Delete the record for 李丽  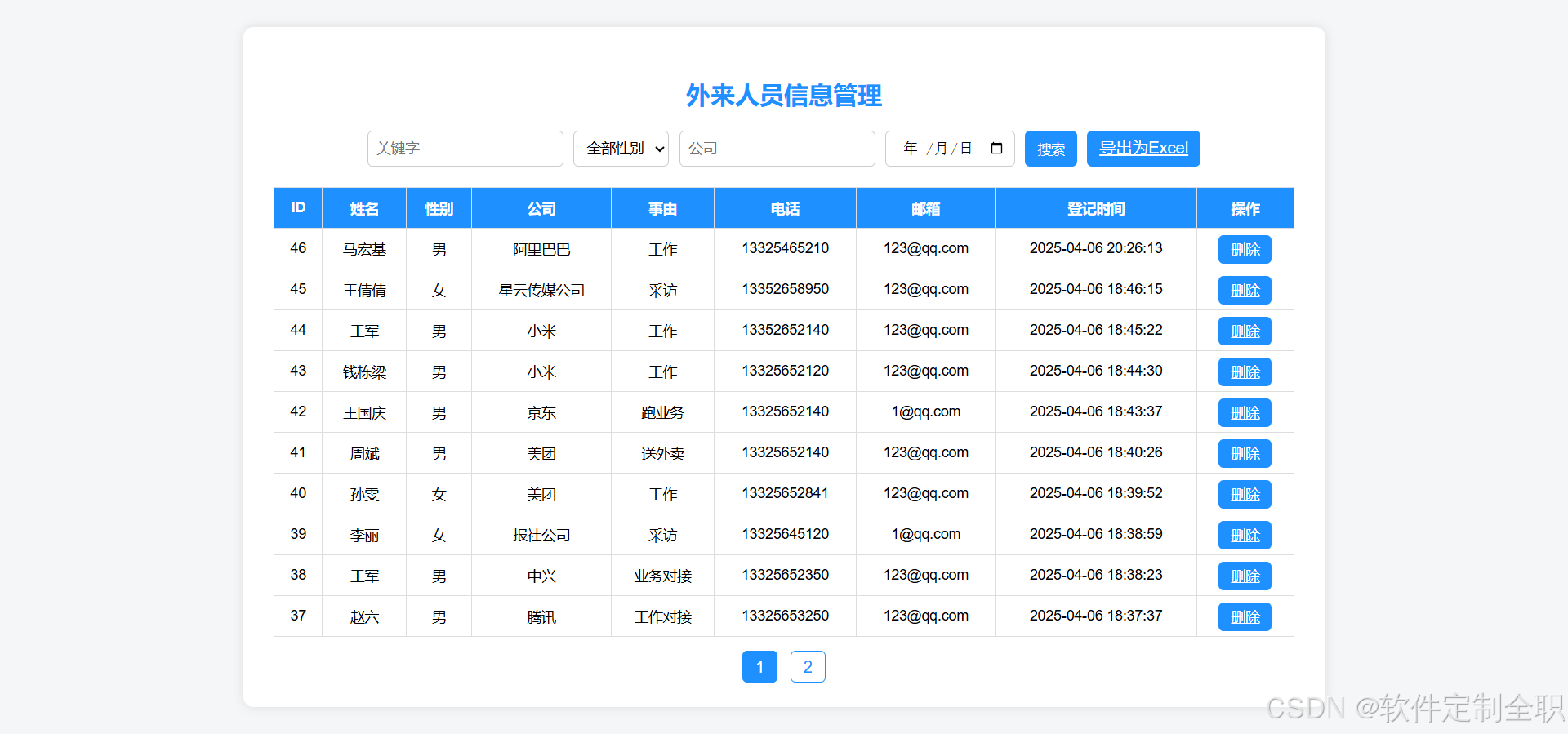point(1245,536)
